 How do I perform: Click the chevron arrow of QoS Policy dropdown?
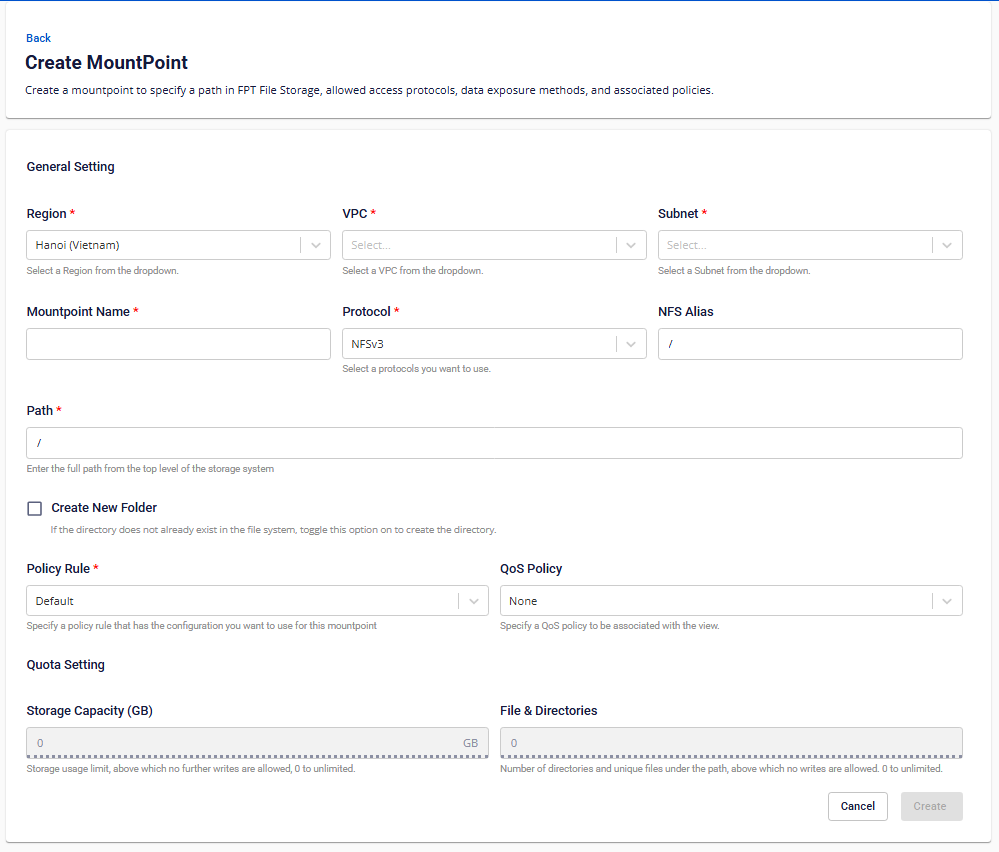point(947,601)
